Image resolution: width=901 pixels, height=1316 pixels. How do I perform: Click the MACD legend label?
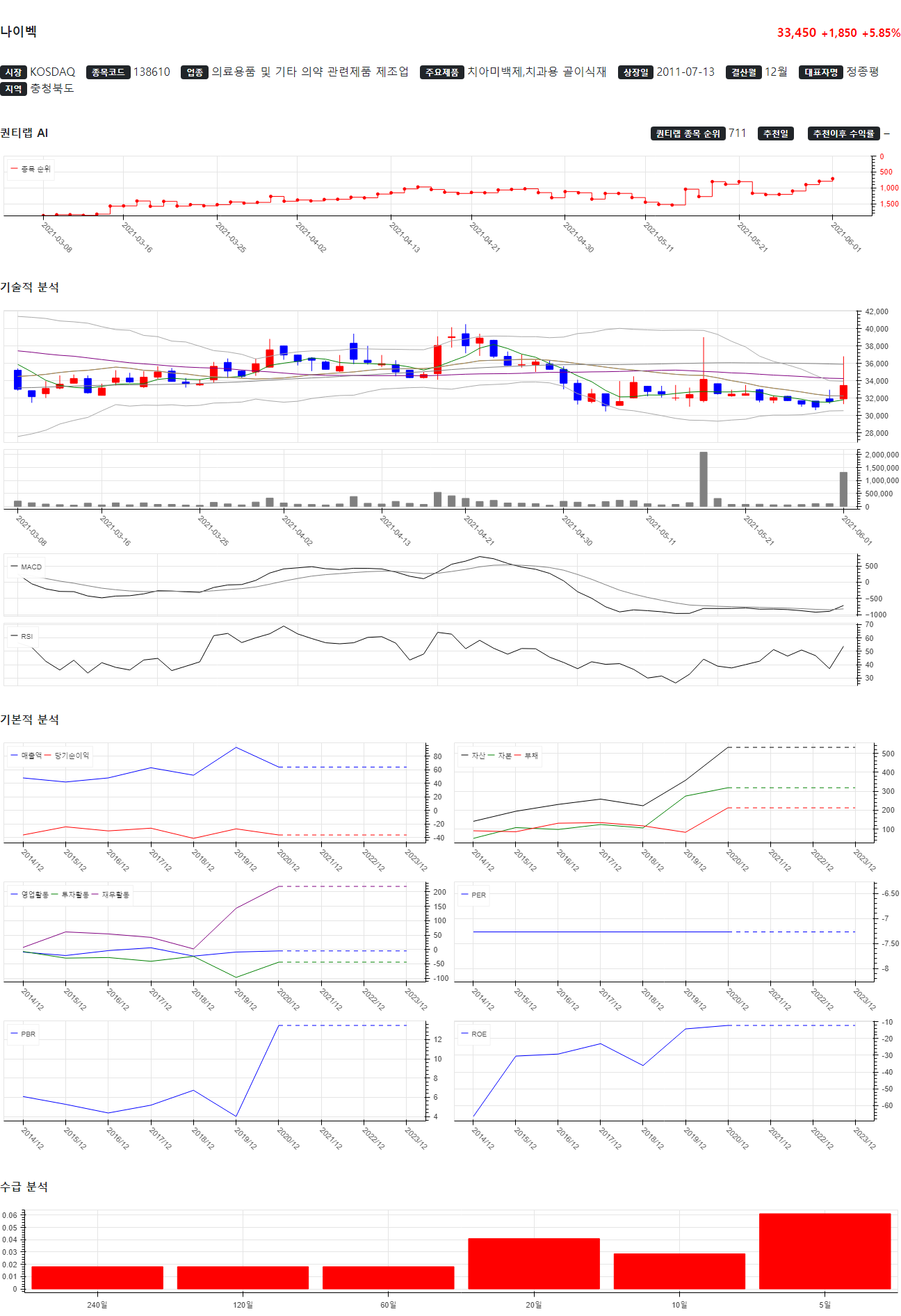pos(26,567)
